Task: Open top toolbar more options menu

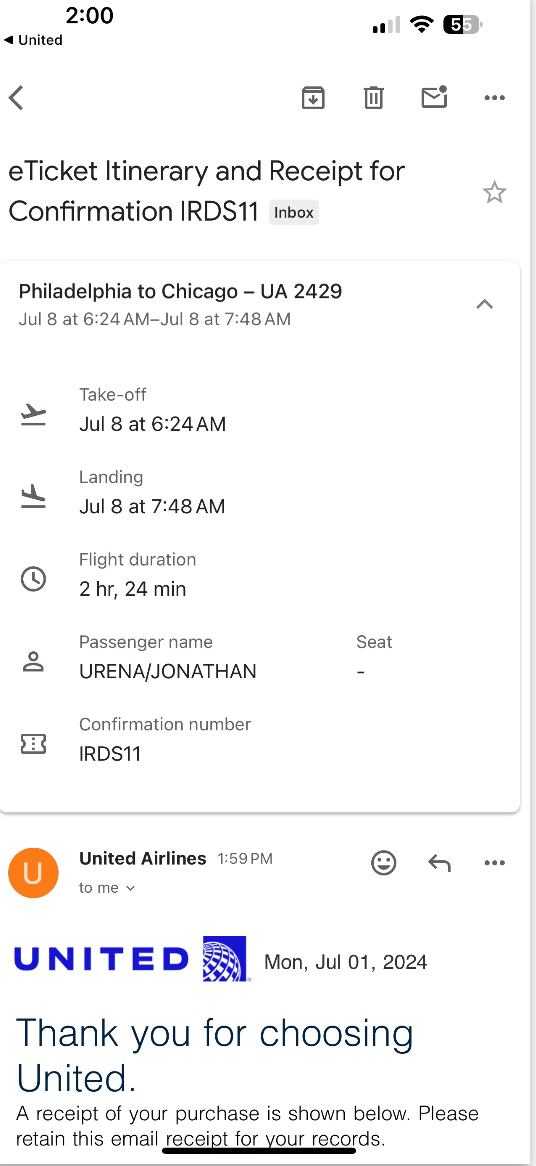Action: [494, 97]
